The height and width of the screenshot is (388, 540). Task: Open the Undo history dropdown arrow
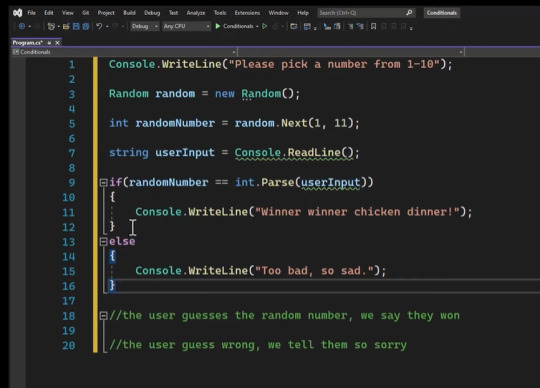(x=107, y=26)
